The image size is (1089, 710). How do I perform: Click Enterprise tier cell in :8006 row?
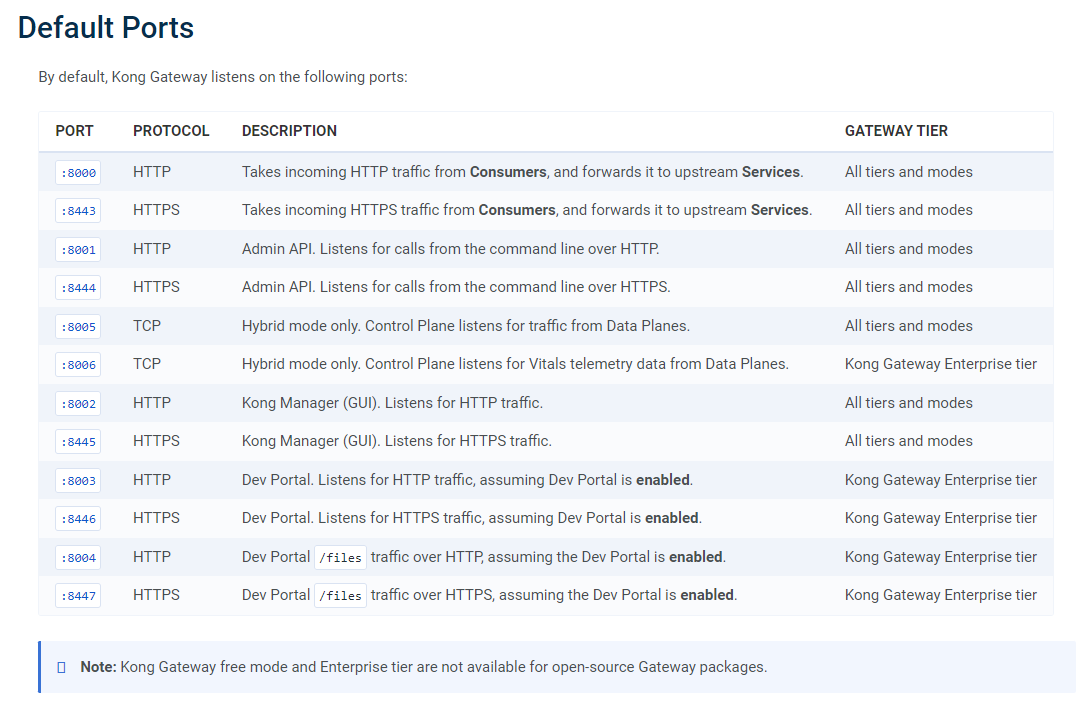click(940, 364)
